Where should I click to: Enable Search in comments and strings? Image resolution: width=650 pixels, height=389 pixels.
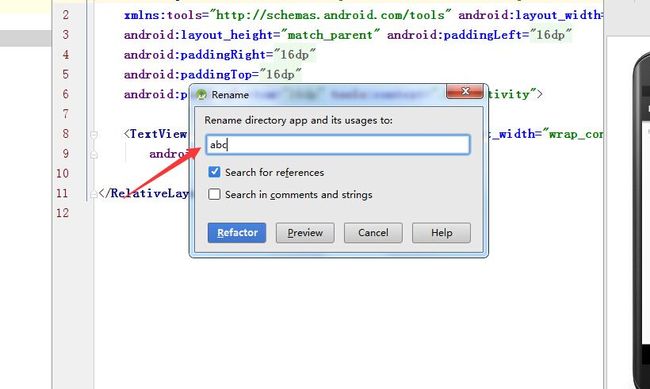(x=214, y=194)
